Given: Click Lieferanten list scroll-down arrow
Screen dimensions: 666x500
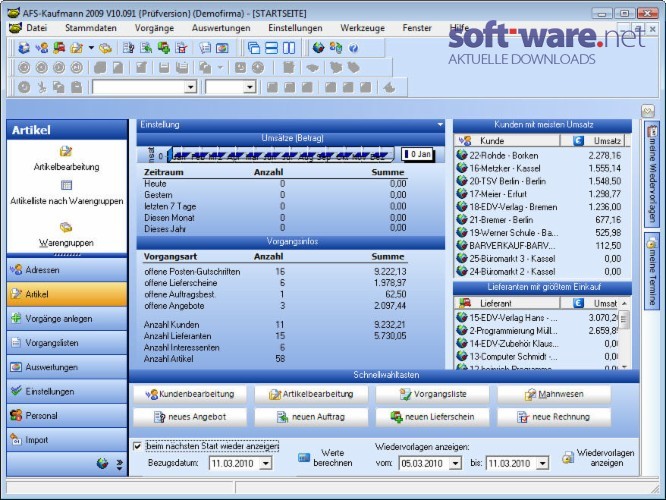Looking at the screenshot, I should [x=624, y=367].
